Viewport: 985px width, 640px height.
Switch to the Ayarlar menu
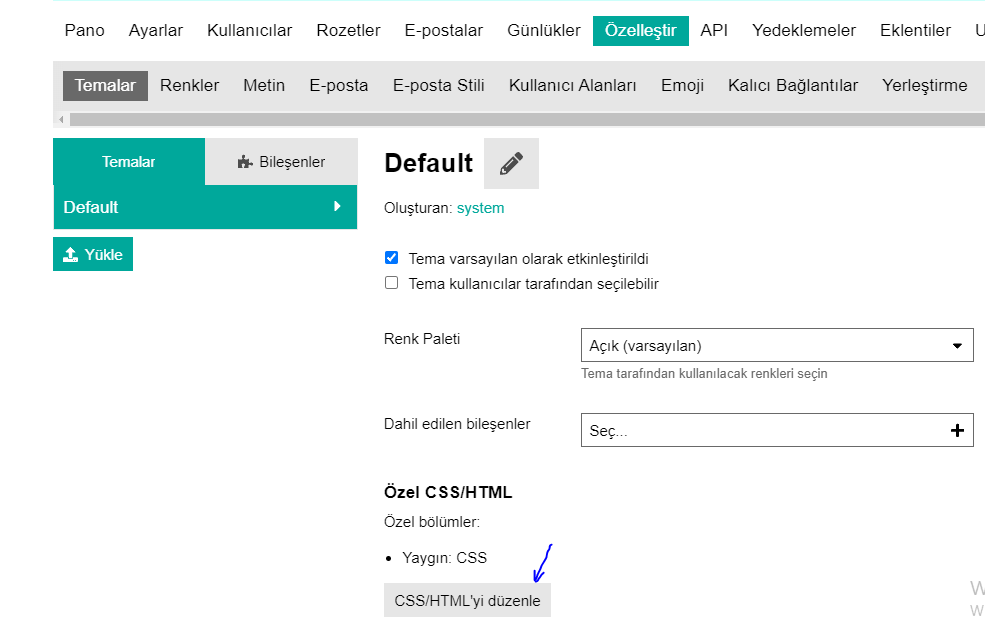point(156,30)
